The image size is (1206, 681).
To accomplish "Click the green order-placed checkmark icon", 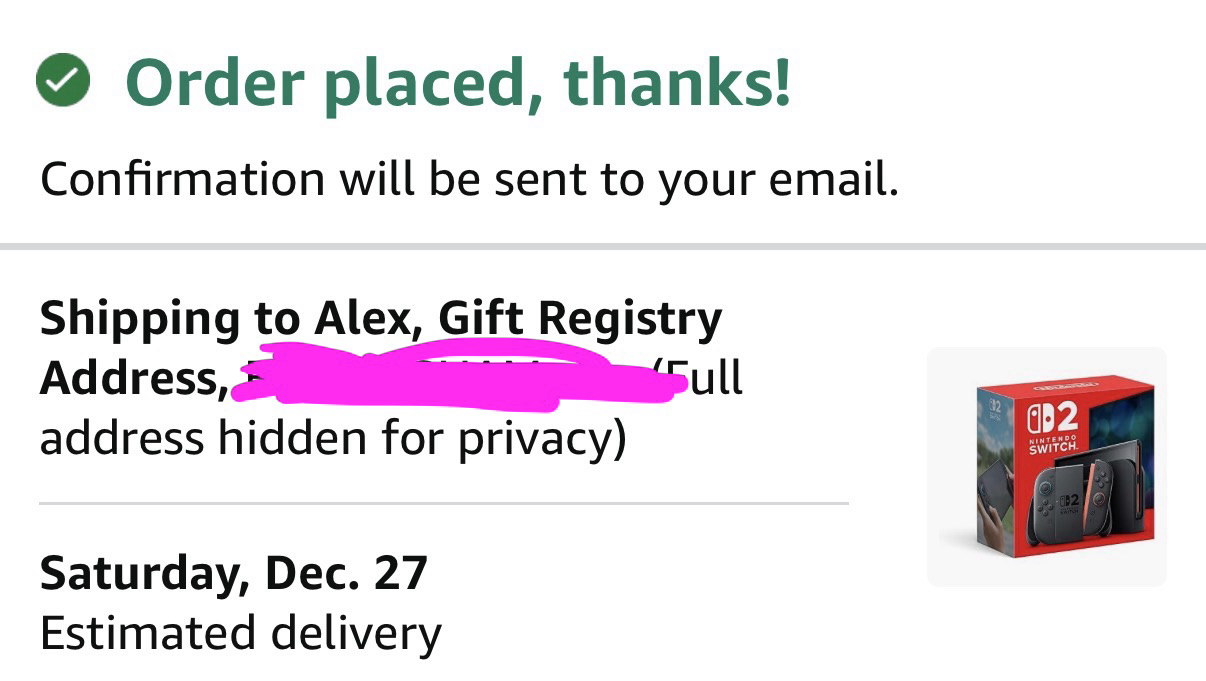I will [x=64, y=81].
